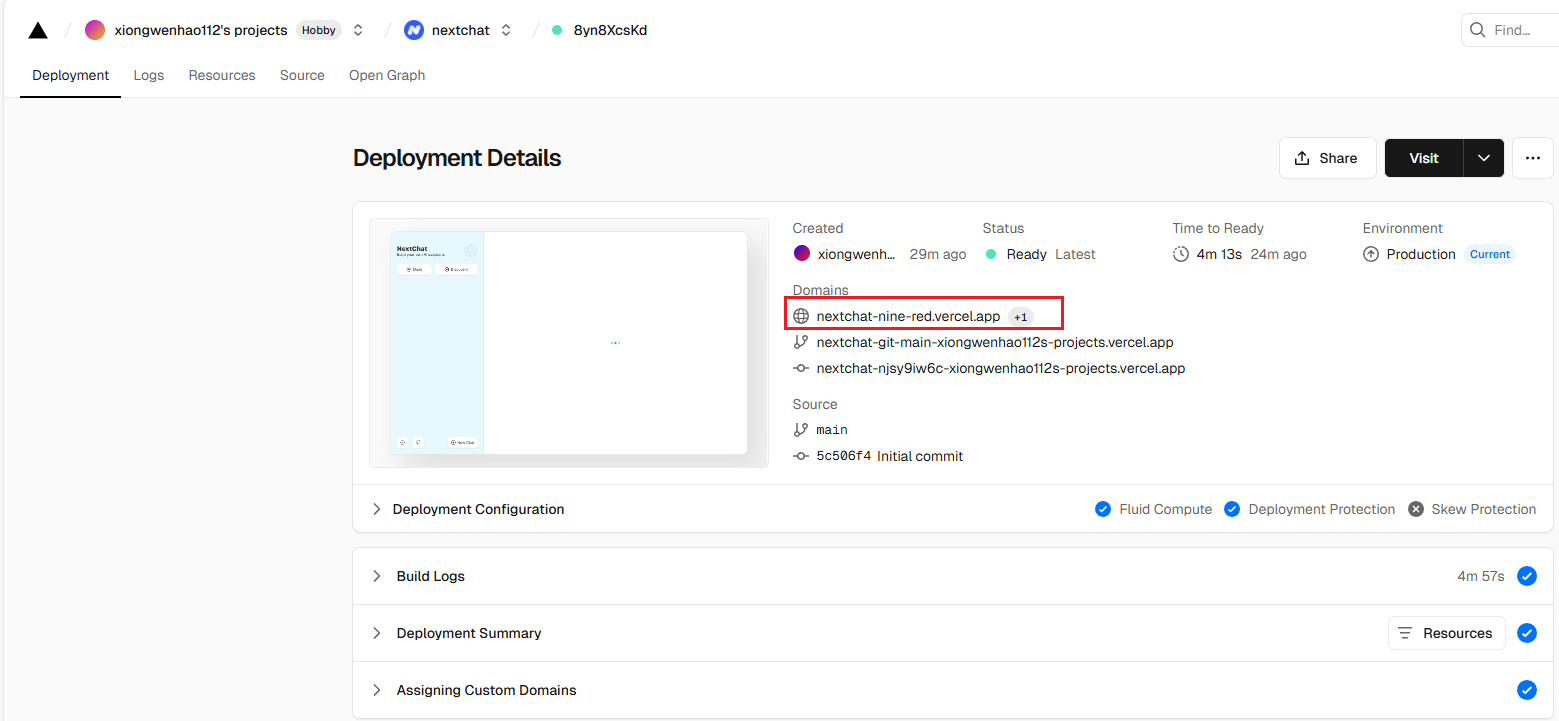Click the Current environment badge
The width and height of the screenshot is (1559, 721).
(x=1490, y=254)
